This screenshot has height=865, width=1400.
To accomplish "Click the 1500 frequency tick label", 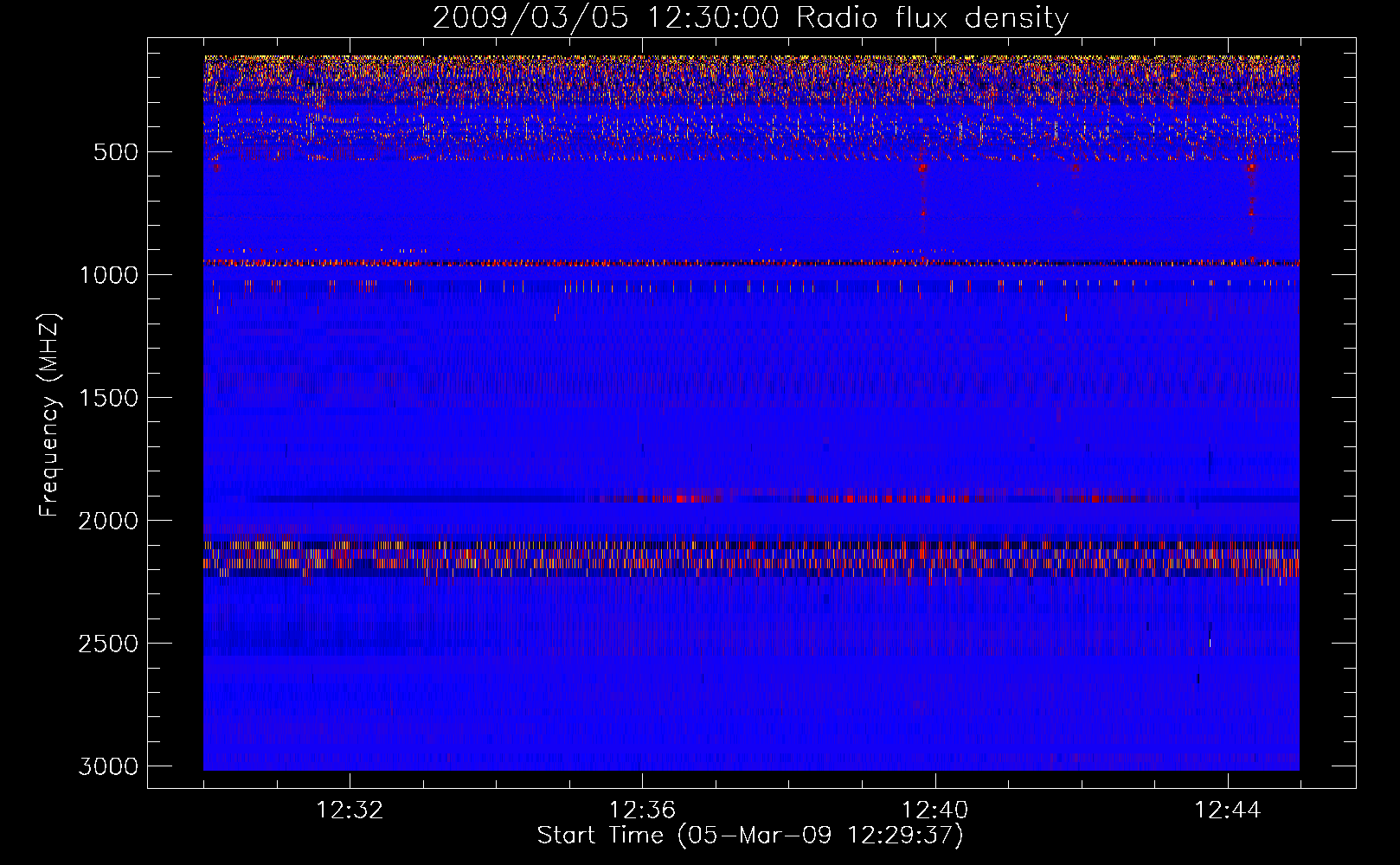I will pos(109,398).
